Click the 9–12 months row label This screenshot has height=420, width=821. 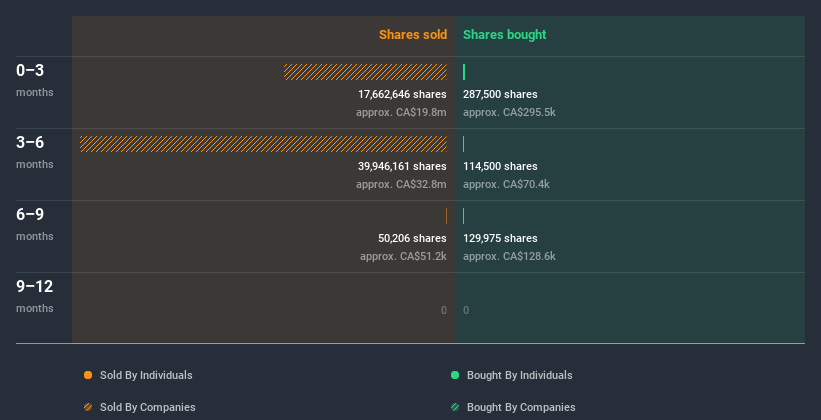pyautogui.click(x=35, y=296)
